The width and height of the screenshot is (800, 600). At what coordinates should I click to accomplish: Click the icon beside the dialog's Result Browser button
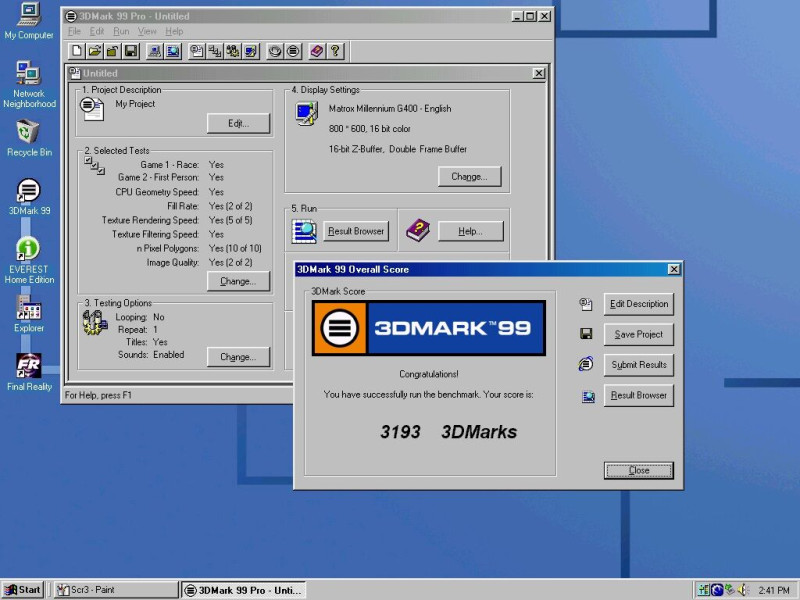tap(588, 396)
